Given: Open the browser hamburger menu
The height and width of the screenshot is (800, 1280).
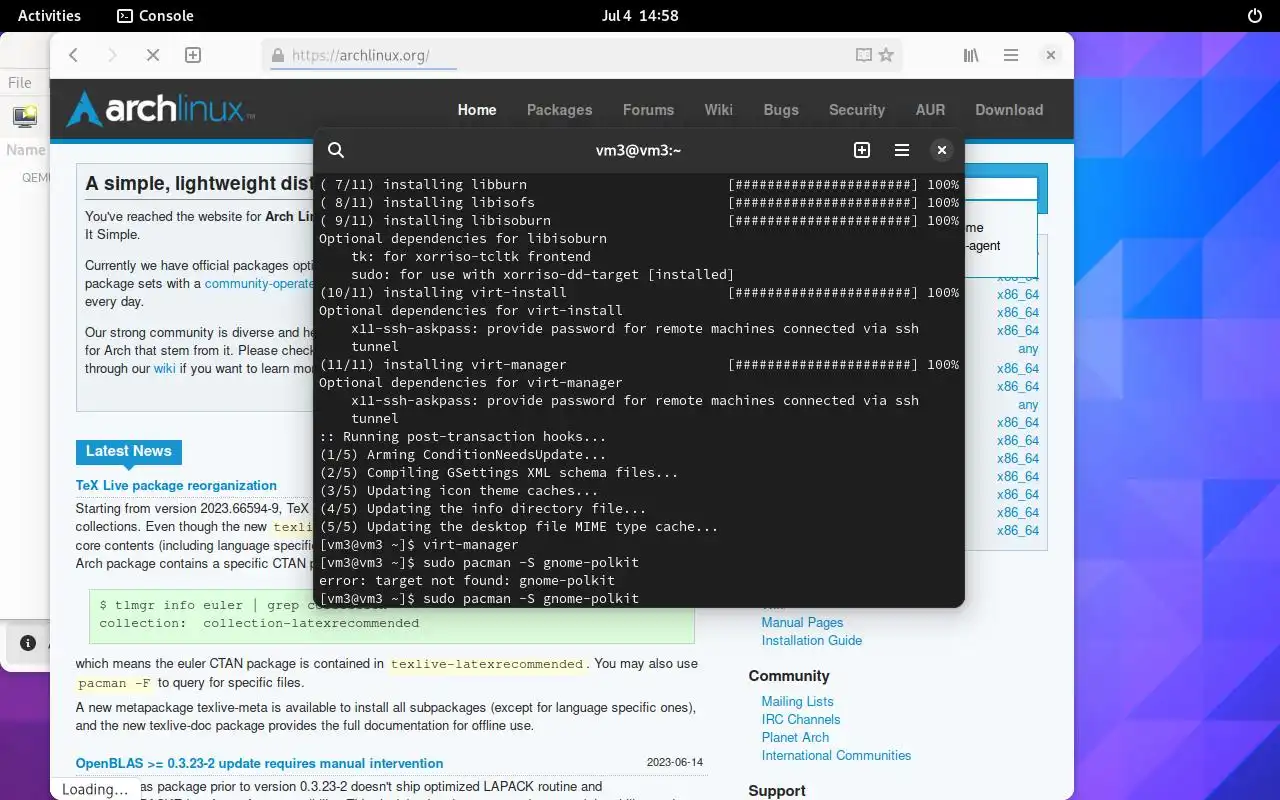Looking at the screenshot, I should pos(1011,56).
